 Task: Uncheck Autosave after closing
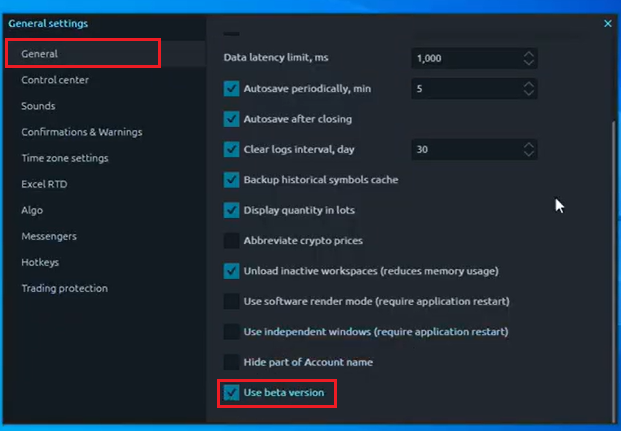(231, 119)
